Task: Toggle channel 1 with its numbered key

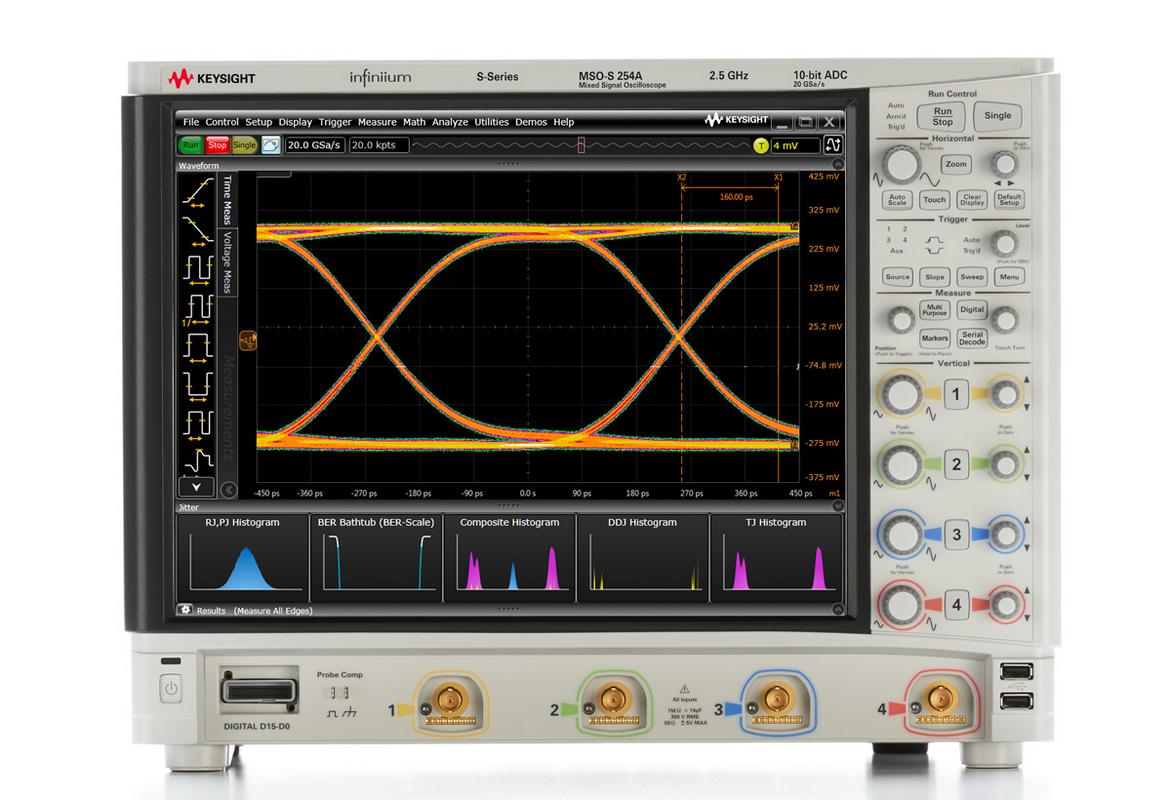Action: point(956,394)
